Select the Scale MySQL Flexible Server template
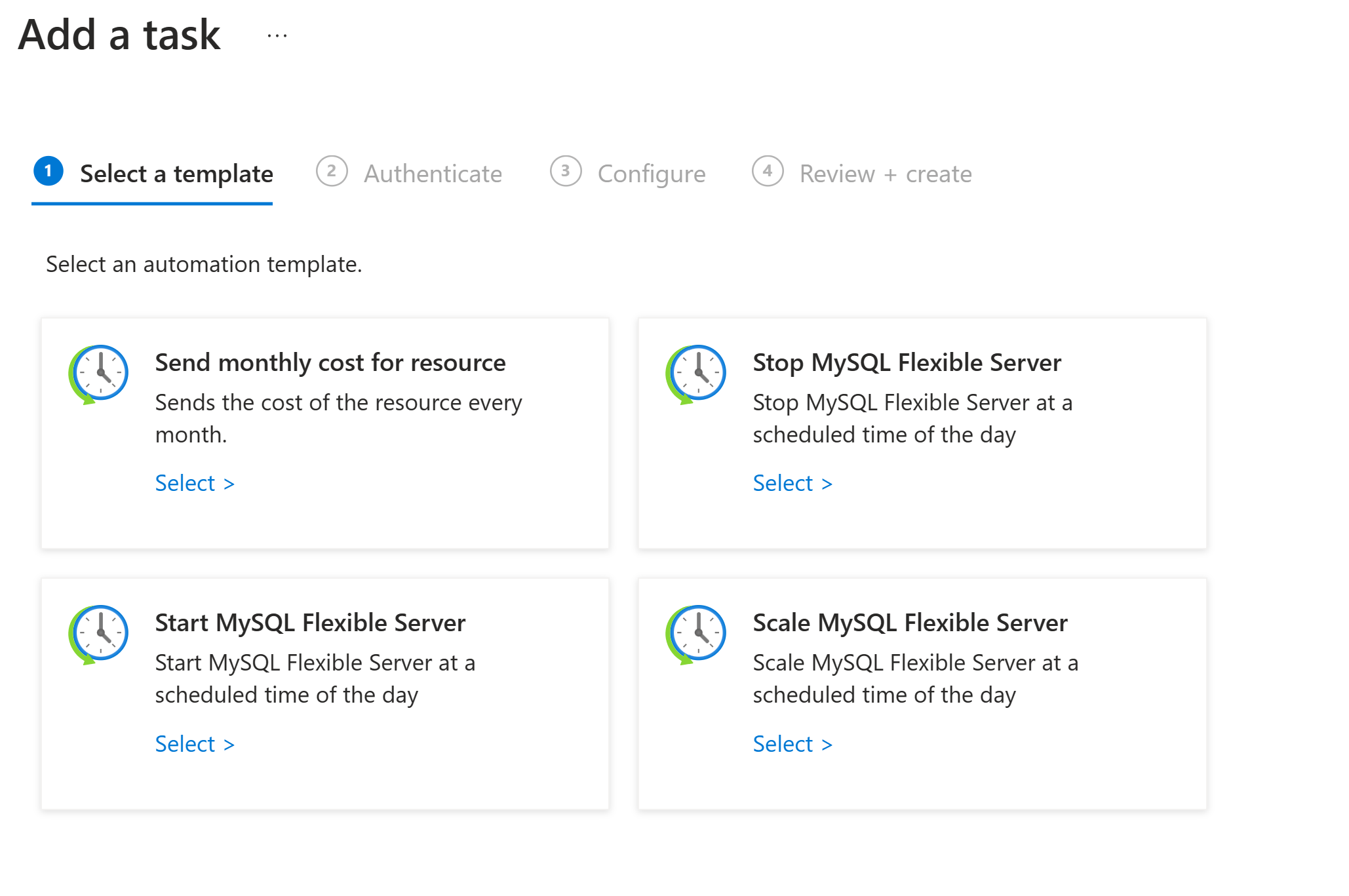 tap(783, 743)
